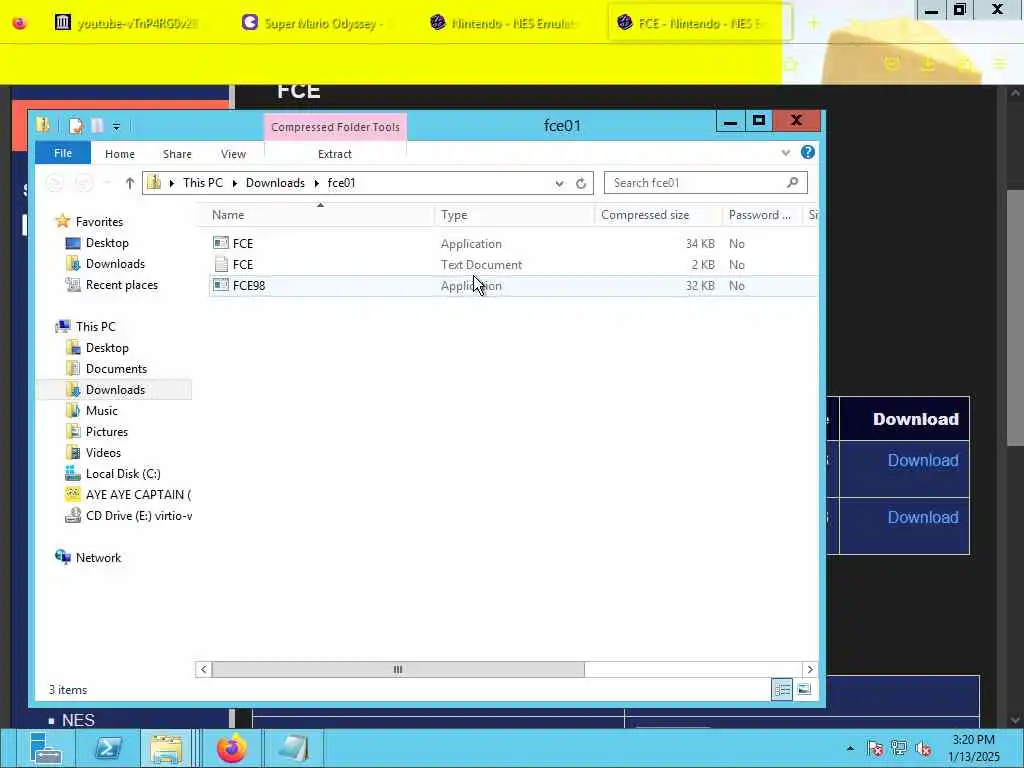Switch to the Share ribbon tab
Viewport: 1024px width, 768px height.
177,154
